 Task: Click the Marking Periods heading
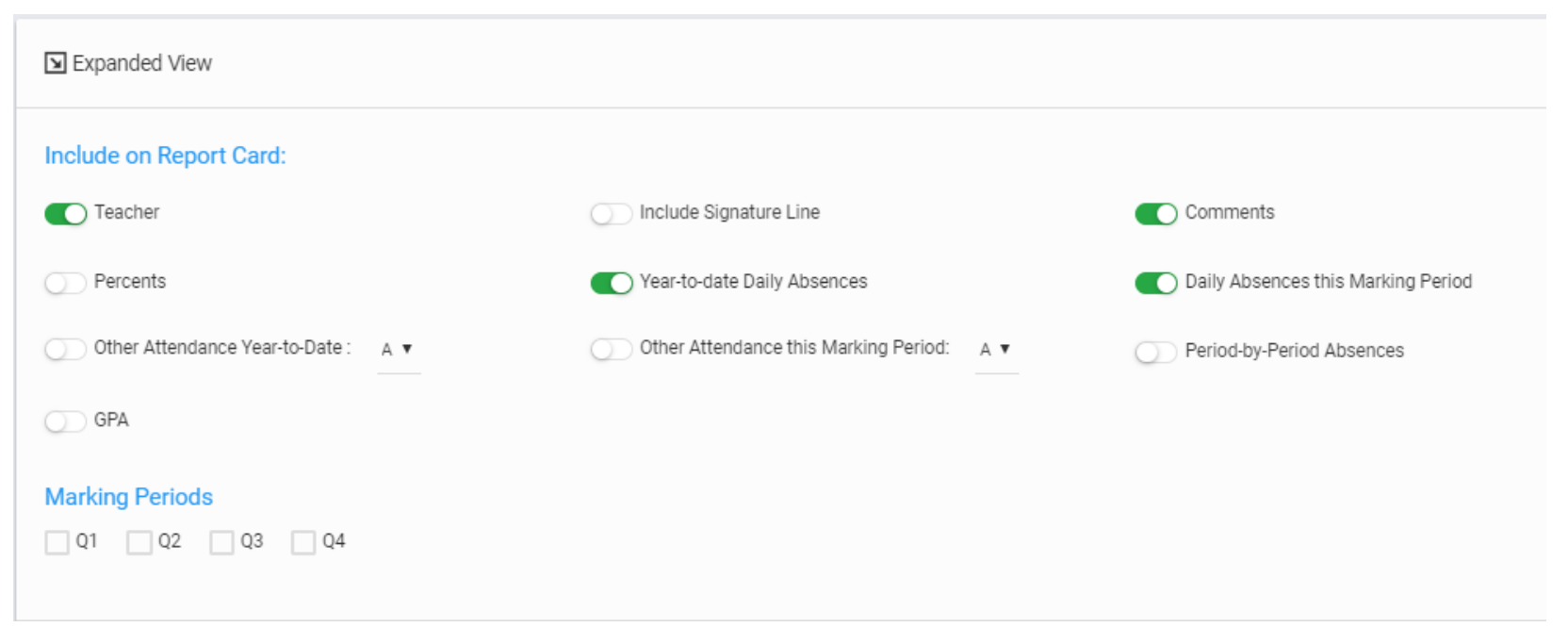pyautogui.click(x=129, y=497)
